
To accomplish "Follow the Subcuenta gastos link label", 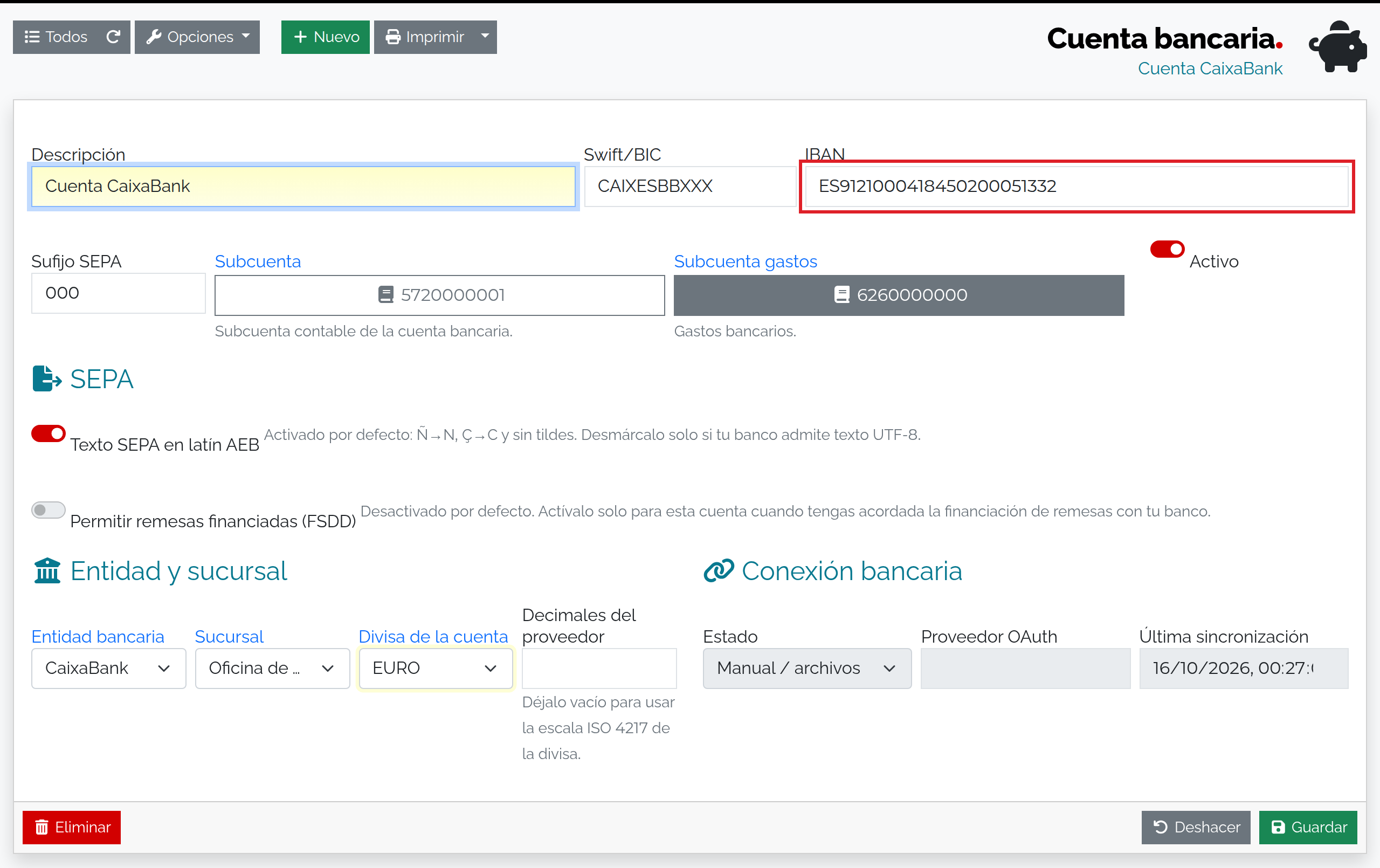I will pyautogui.click(x=745, y=261).
